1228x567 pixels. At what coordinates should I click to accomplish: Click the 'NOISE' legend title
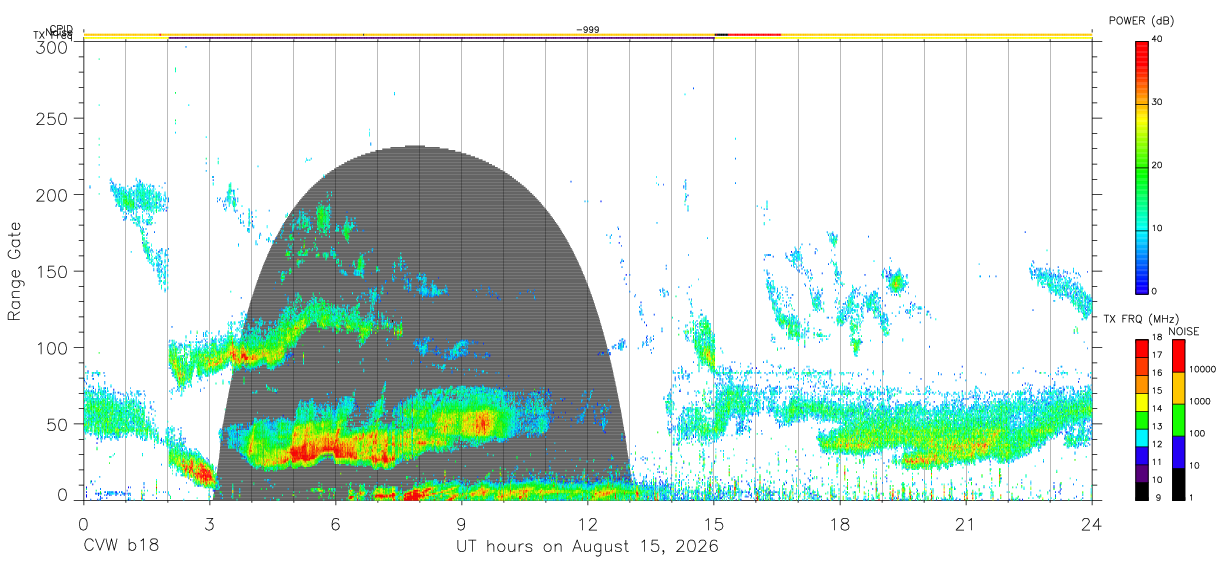coord(1183,331)
